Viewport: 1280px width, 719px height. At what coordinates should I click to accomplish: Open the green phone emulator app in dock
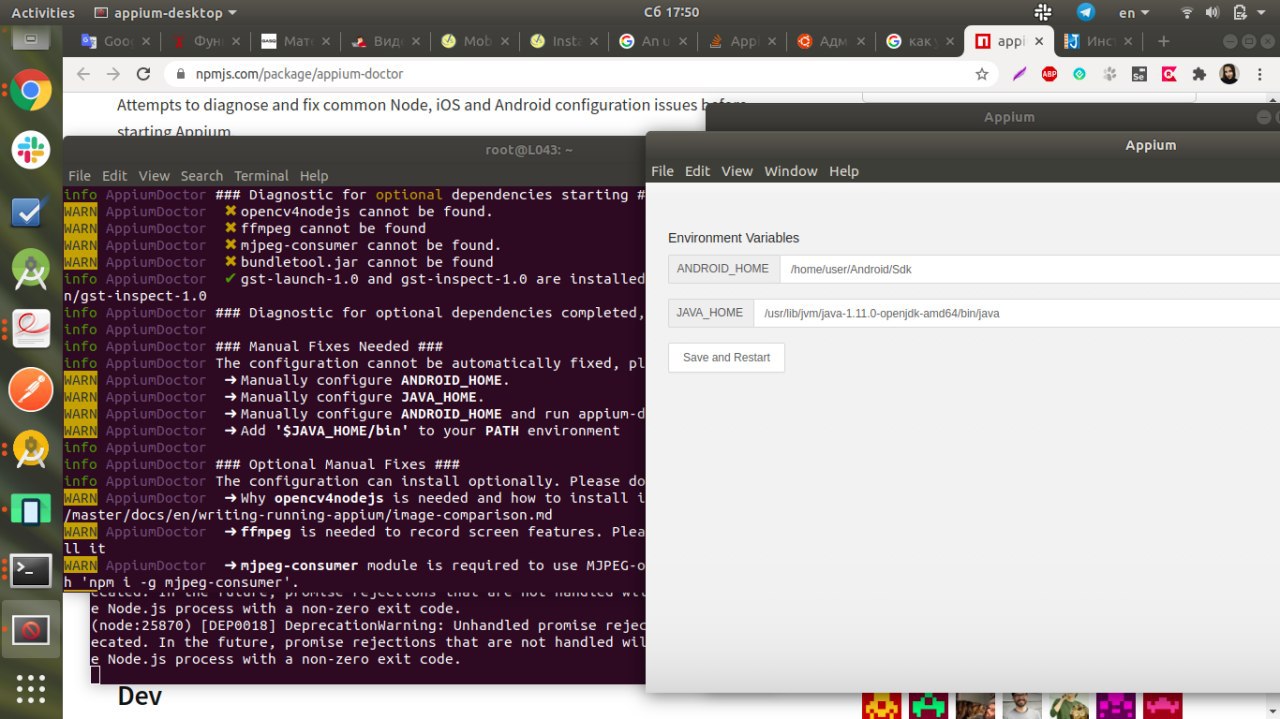tap(31, 510)
